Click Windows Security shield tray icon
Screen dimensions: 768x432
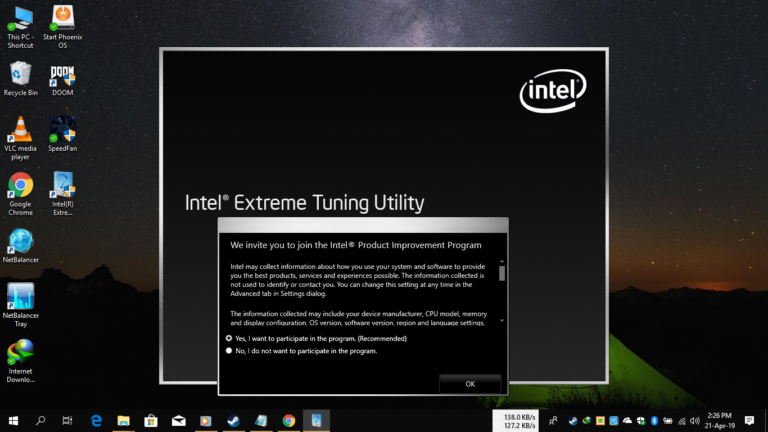coord(641,421)
